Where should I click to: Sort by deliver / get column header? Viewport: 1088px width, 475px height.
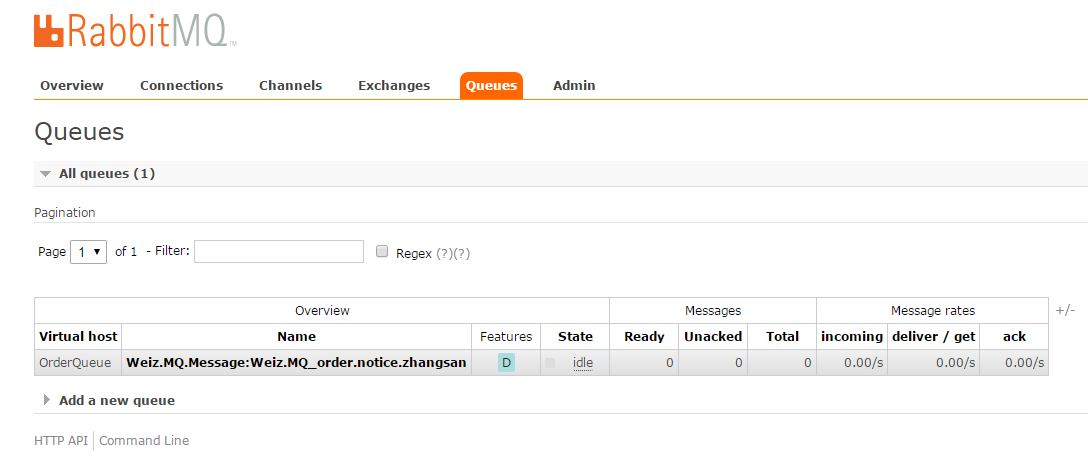(x=933, y=336)
